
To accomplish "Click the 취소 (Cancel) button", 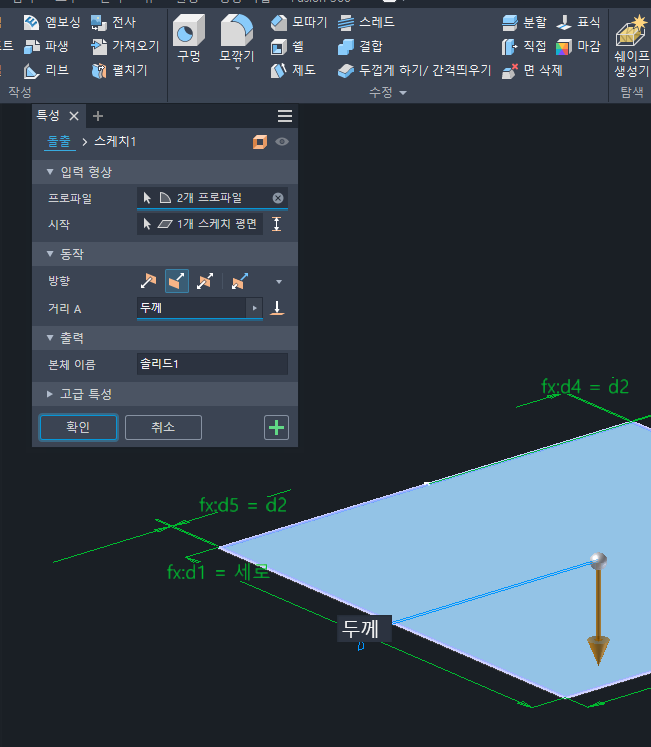I will tap(163, 427).
